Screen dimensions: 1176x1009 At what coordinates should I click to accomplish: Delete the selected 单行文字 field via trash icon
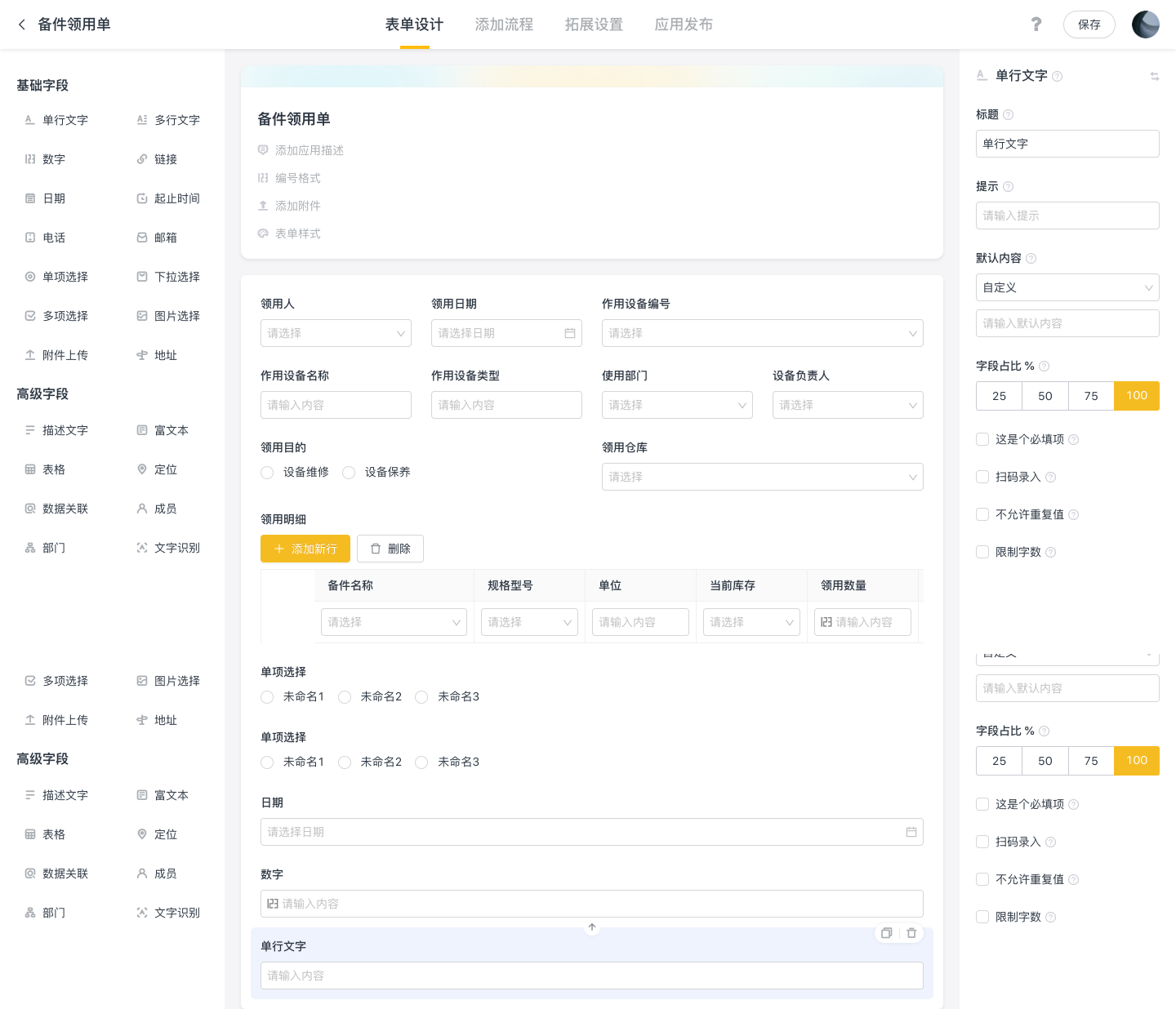point(911,933)
